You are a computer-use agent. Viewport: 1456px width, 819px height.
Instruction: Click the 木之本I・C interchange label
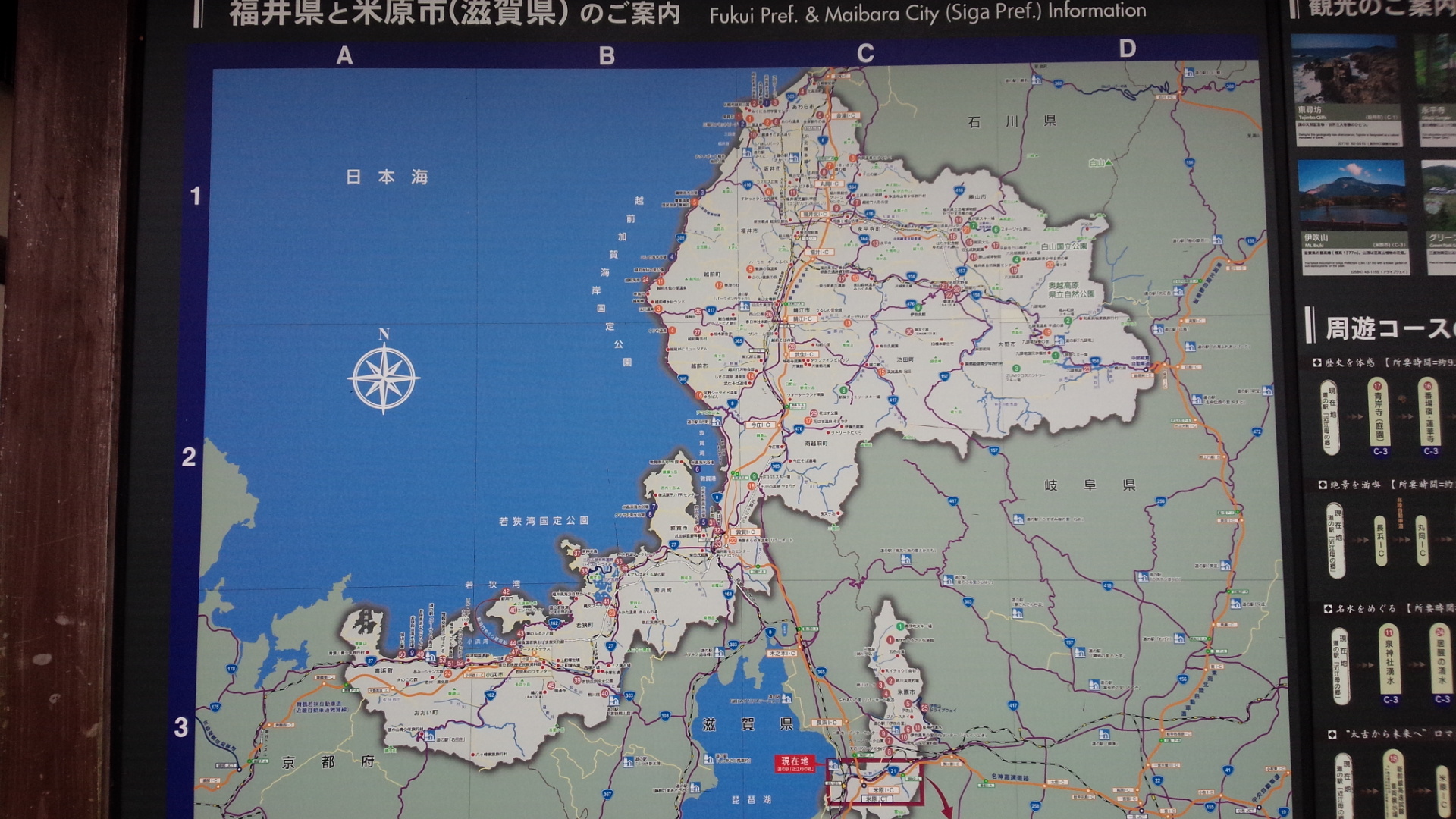coord(782,653)
